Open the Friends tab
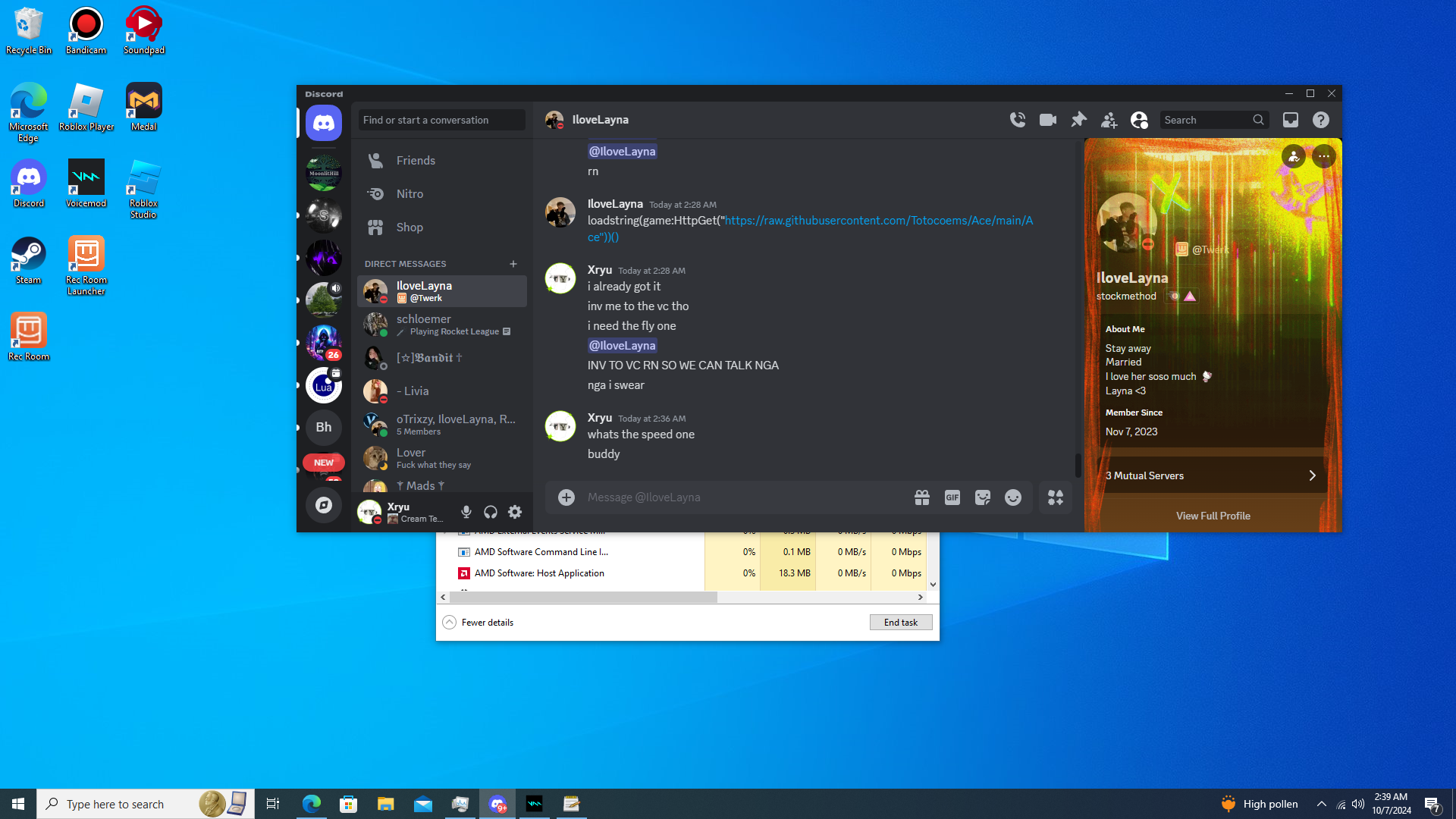Viewport: 1456px width, 819px height. [416, 161]
